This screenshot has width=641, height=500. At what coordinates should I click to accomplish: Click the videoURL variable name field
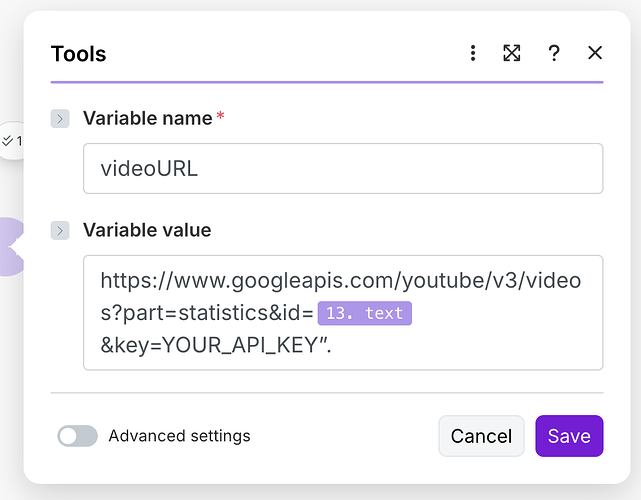pyautogui.click(x=342, y=169)
